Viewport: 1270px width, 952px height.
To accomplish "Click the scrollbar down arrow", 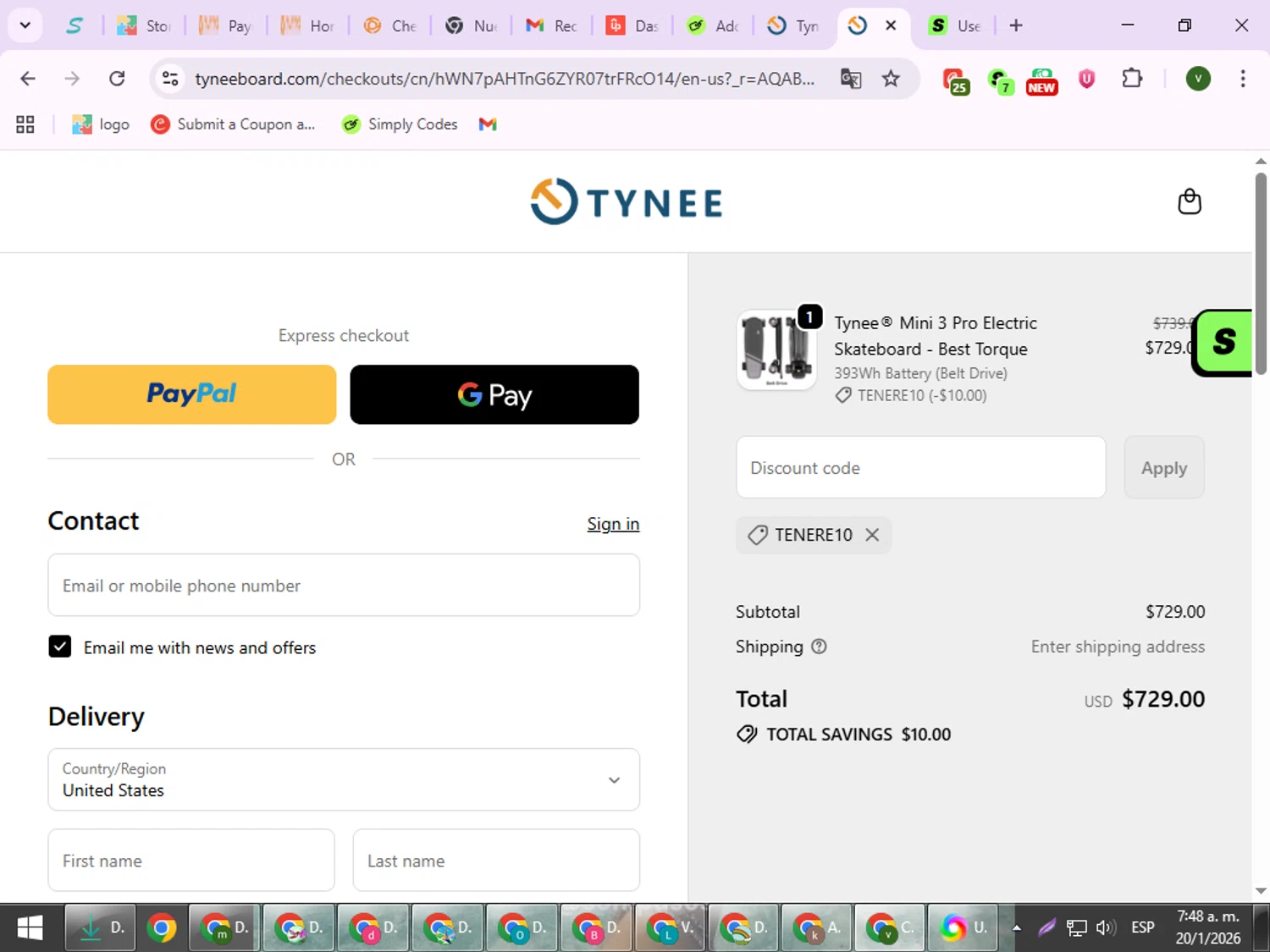I will click(x=1261, y=891).
